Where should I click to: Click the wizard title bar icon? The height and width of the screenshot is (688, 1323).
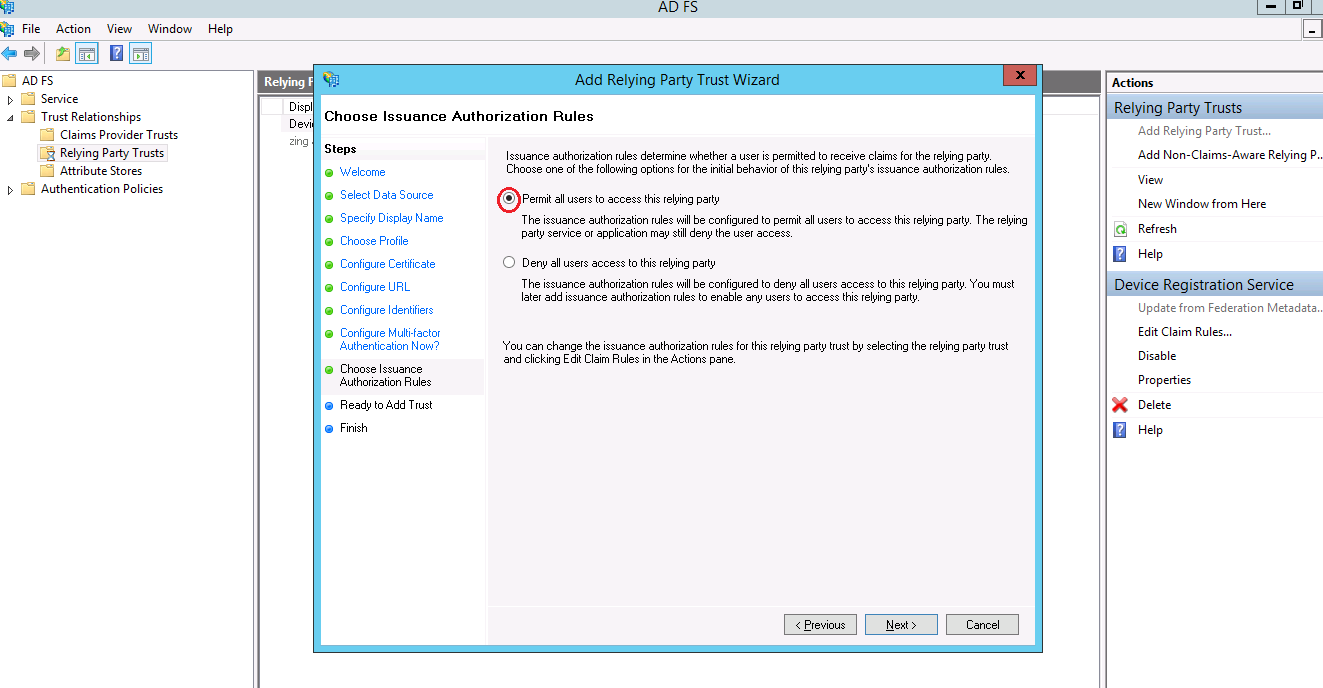331,79
